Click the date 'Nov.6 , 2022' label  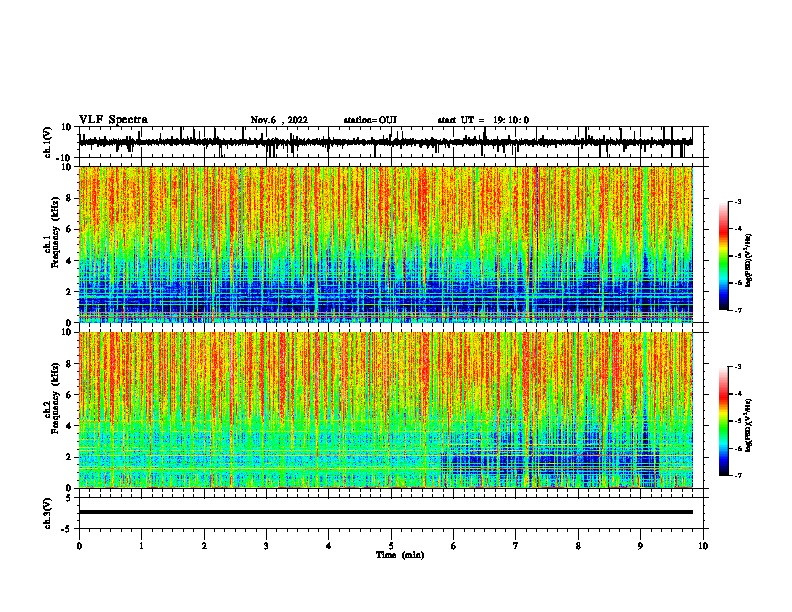pos(279,120)
